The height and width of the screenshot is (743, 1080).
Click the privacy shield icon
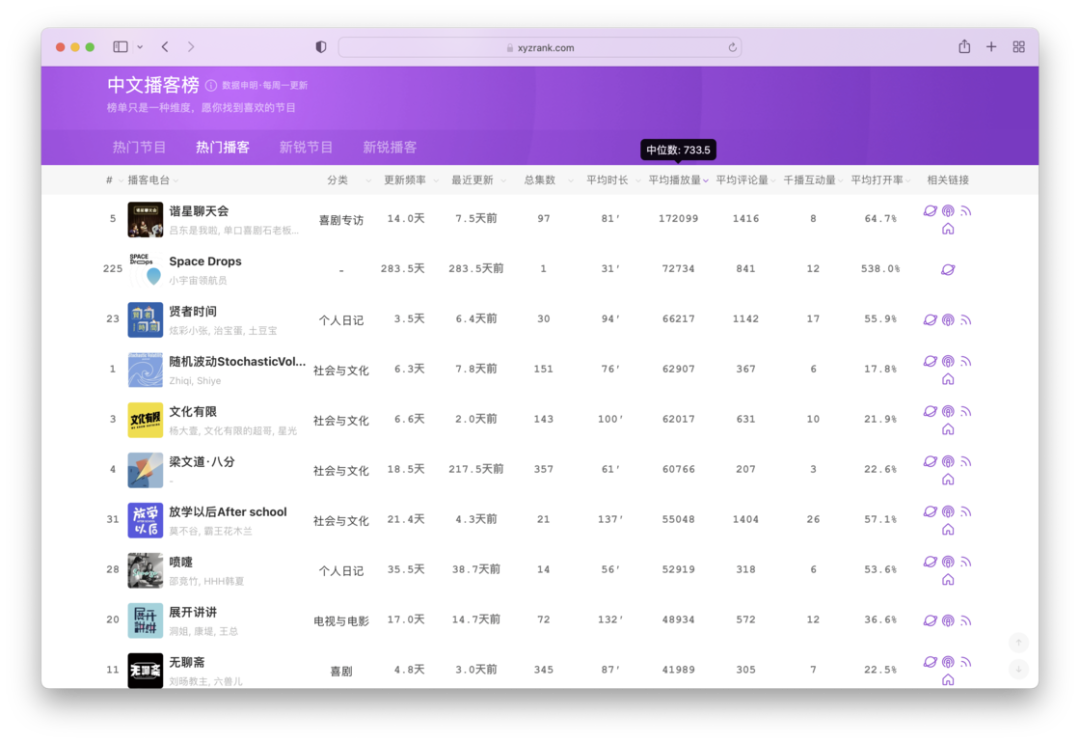click(x=321, y=47)
